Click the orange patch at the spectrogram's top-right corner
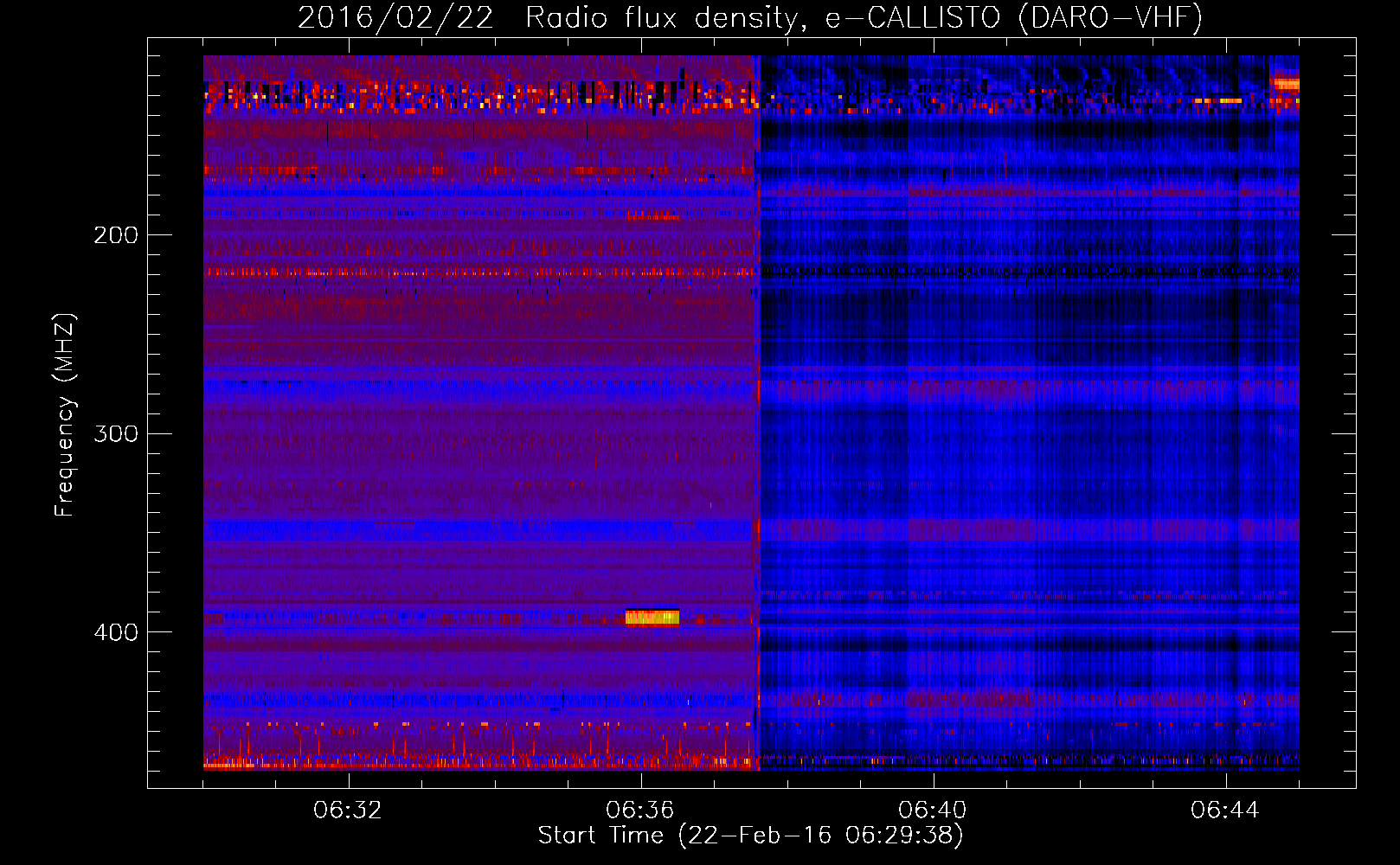Screen dimensions: 1400x865 [1285, 84]
